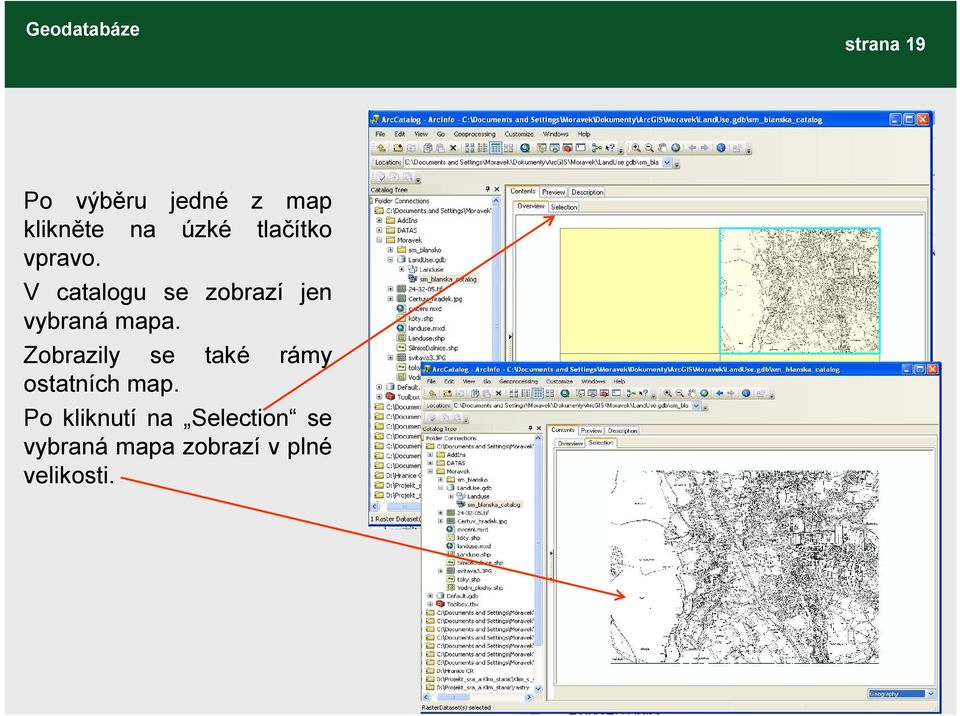Click vertical scrollbar down arrow in front Catalog Tree

point(539,688)
